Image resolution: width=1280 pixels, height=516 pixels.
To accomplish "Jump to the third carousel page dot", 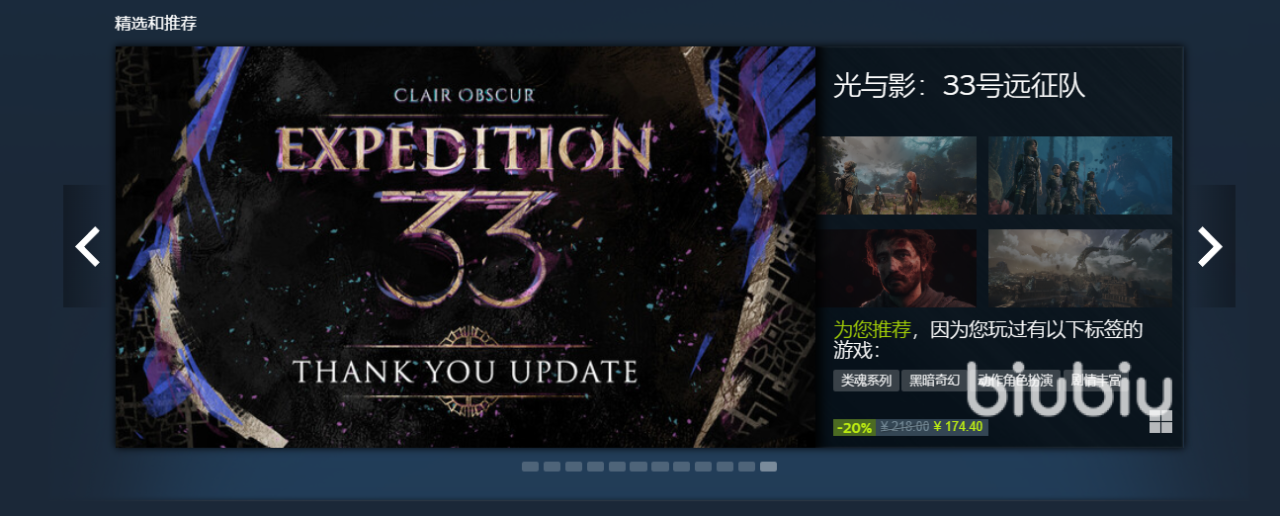I will tap(574, 466).
